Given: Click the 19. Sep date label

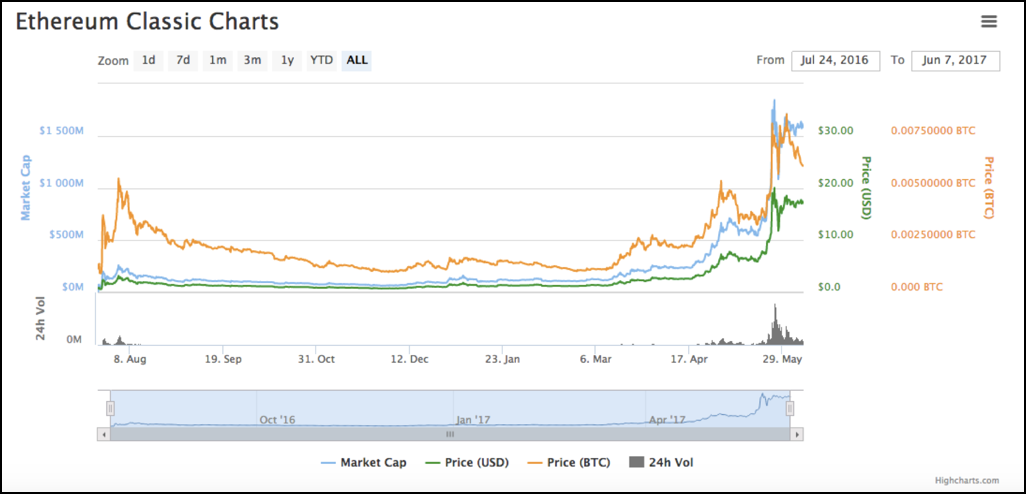Looking at the screenshot, I should click(223, 359).
